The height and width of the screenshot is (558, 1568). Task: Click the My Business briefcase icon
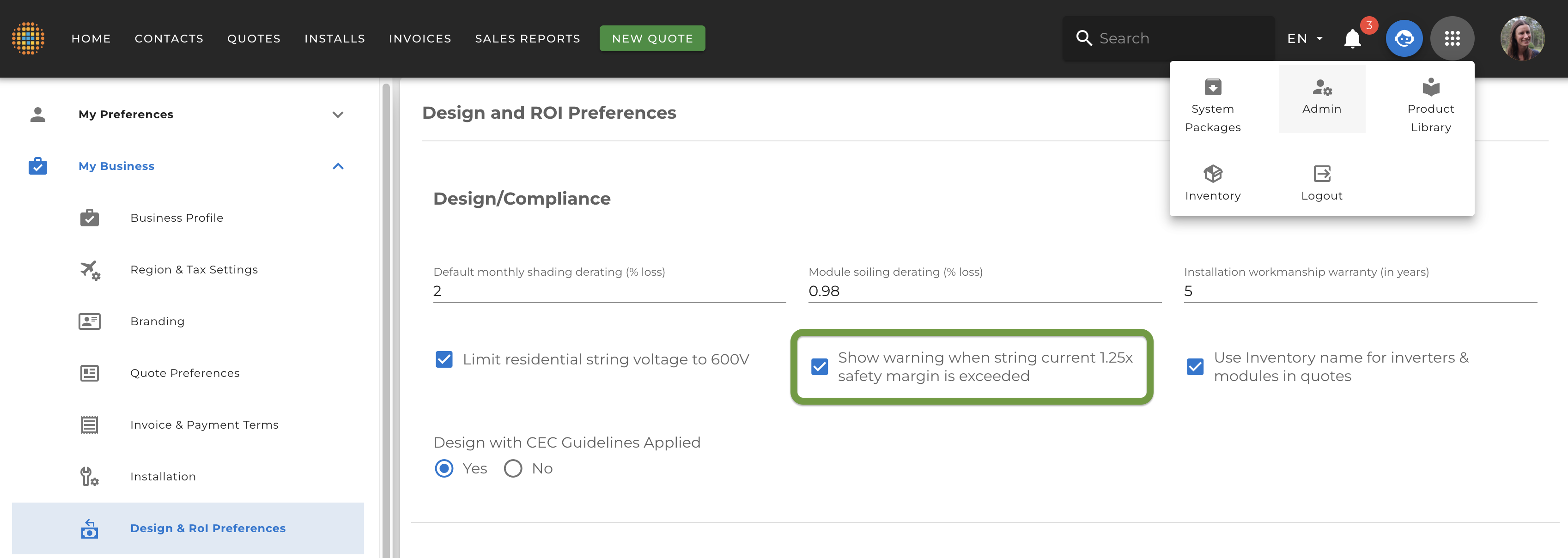click(x=38, y=166)
